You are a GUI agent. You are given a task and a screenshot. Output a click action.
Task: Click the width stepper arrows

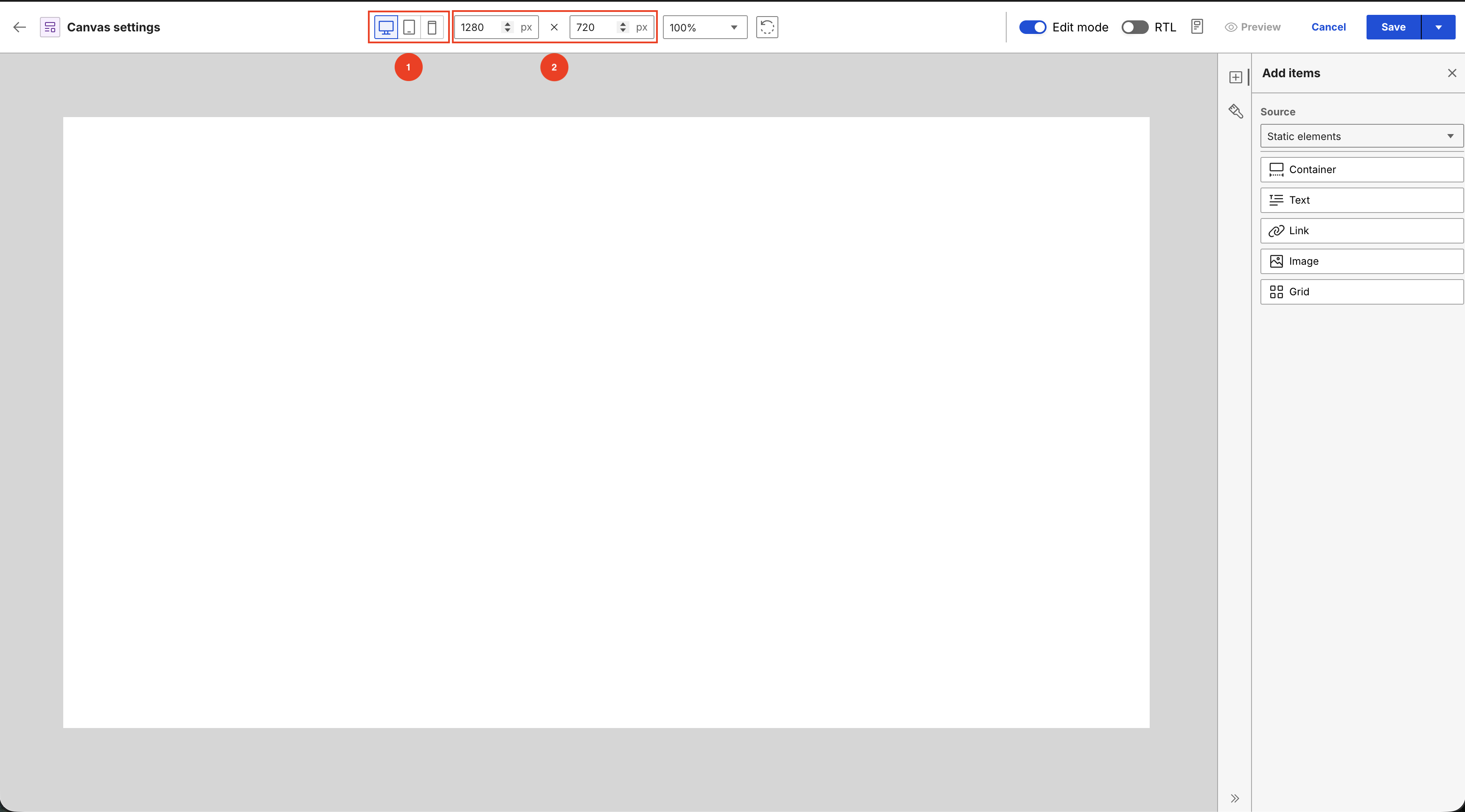coord(507,27)
